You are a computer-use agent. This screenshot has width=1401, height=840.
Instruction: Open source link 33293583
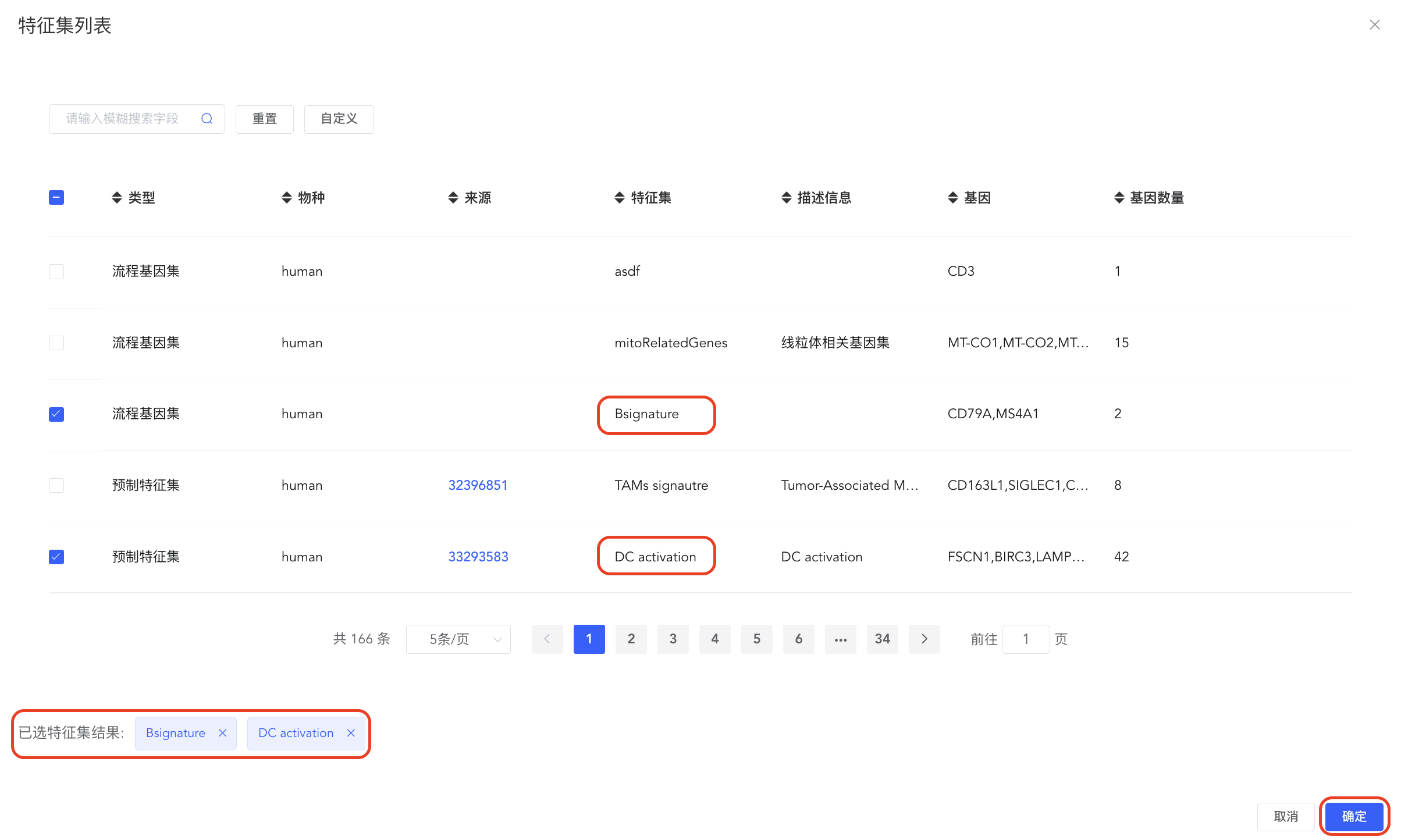click(x=478, y=557)
